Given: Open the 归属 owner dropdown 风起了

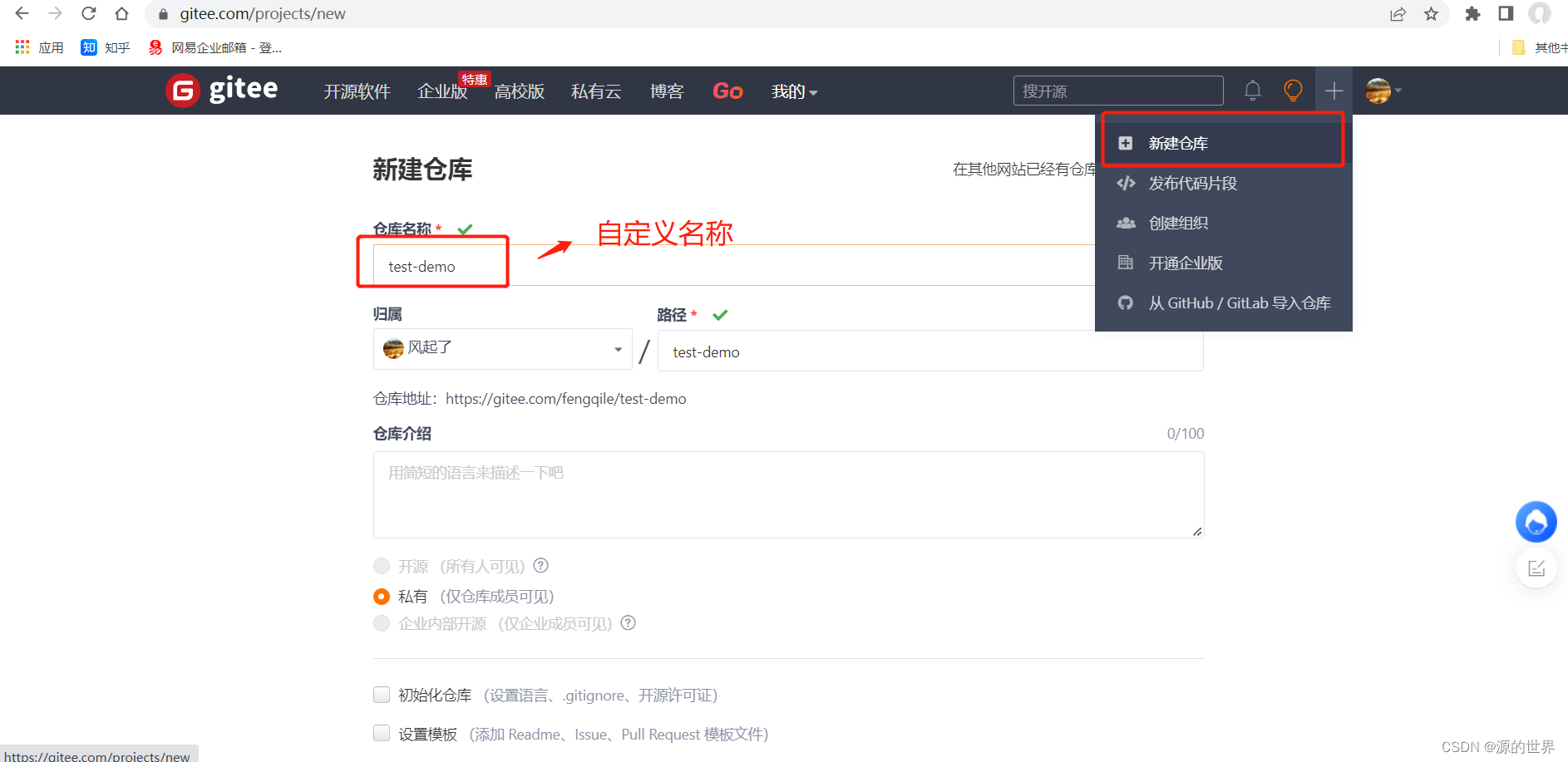Looking at the screenshot, I should point(502,349).
